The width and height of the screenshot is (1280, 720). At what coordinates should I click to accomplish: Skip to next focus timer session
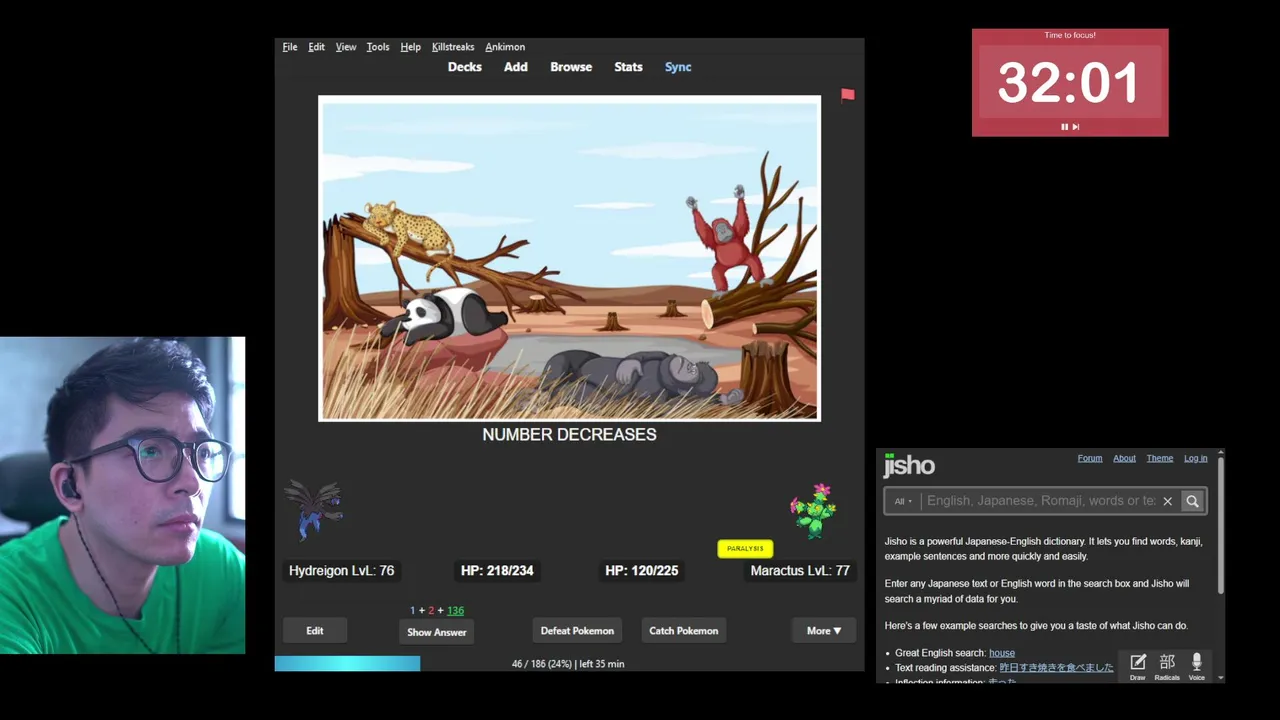point(1076,127)
